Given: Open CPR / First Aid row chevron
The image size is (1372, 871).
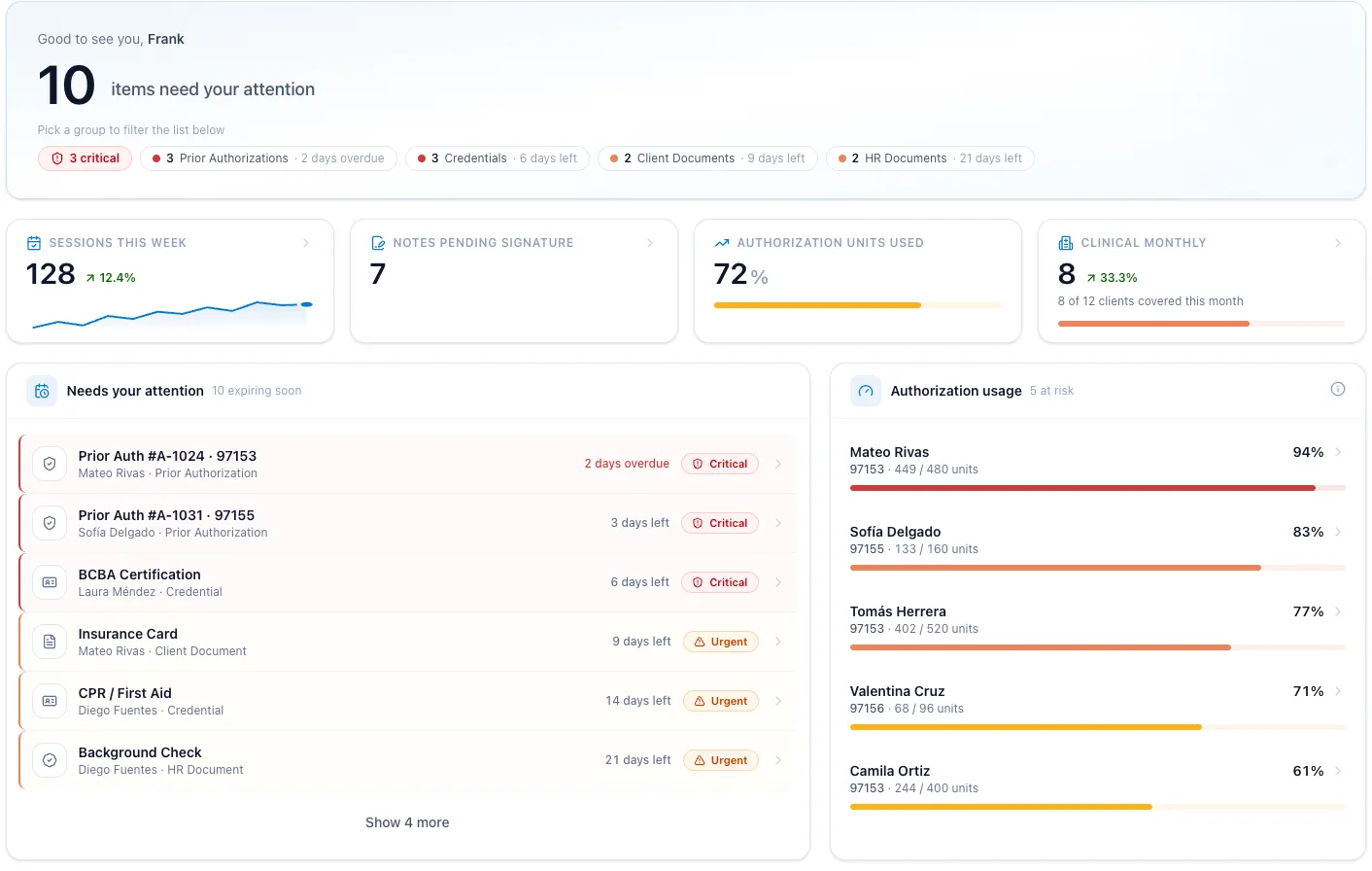Looking at the screenshot, I should pyautogui.click(x=778, y=701).
